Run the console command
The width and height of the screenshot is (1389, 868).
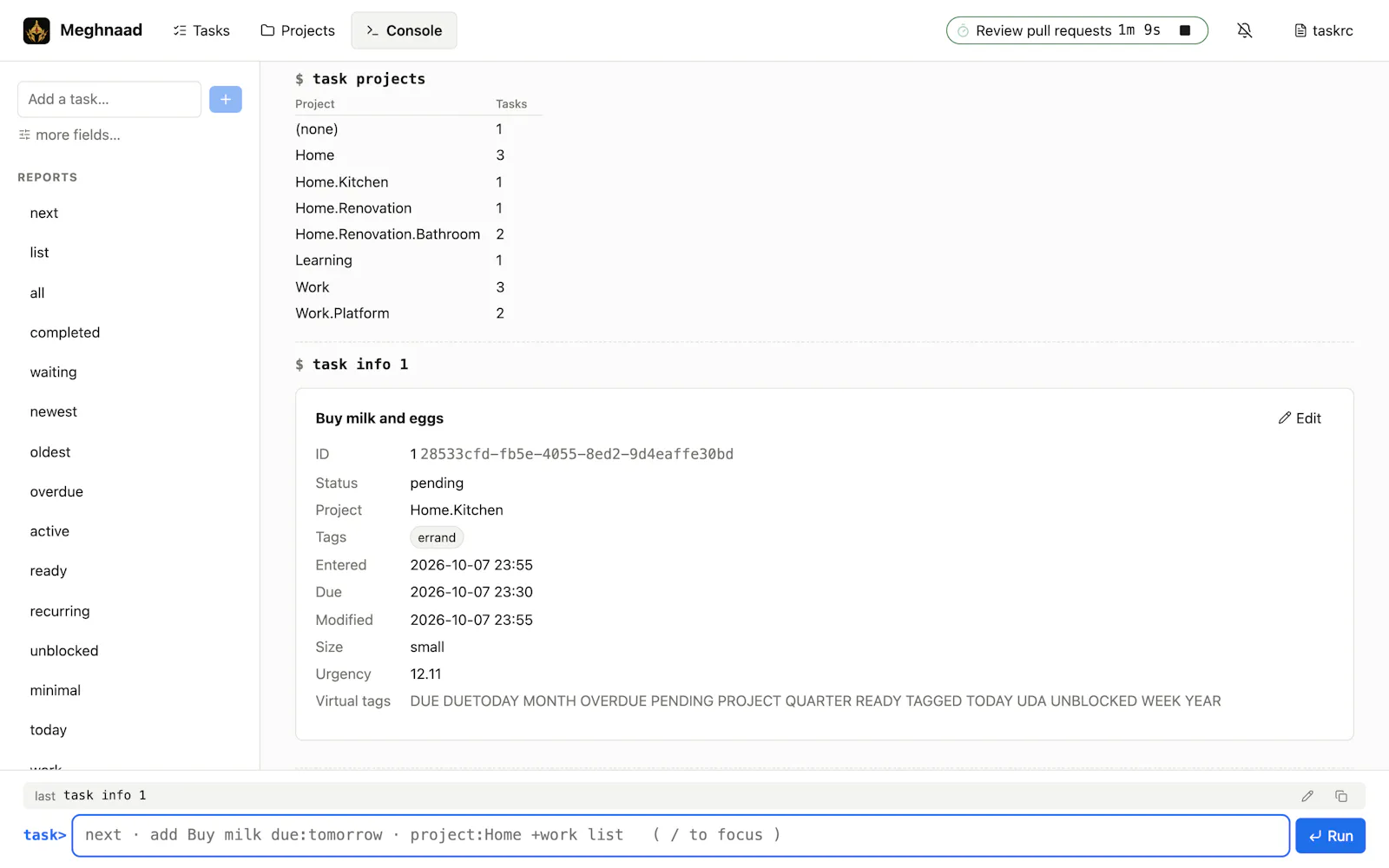[x=1331, y=836]
